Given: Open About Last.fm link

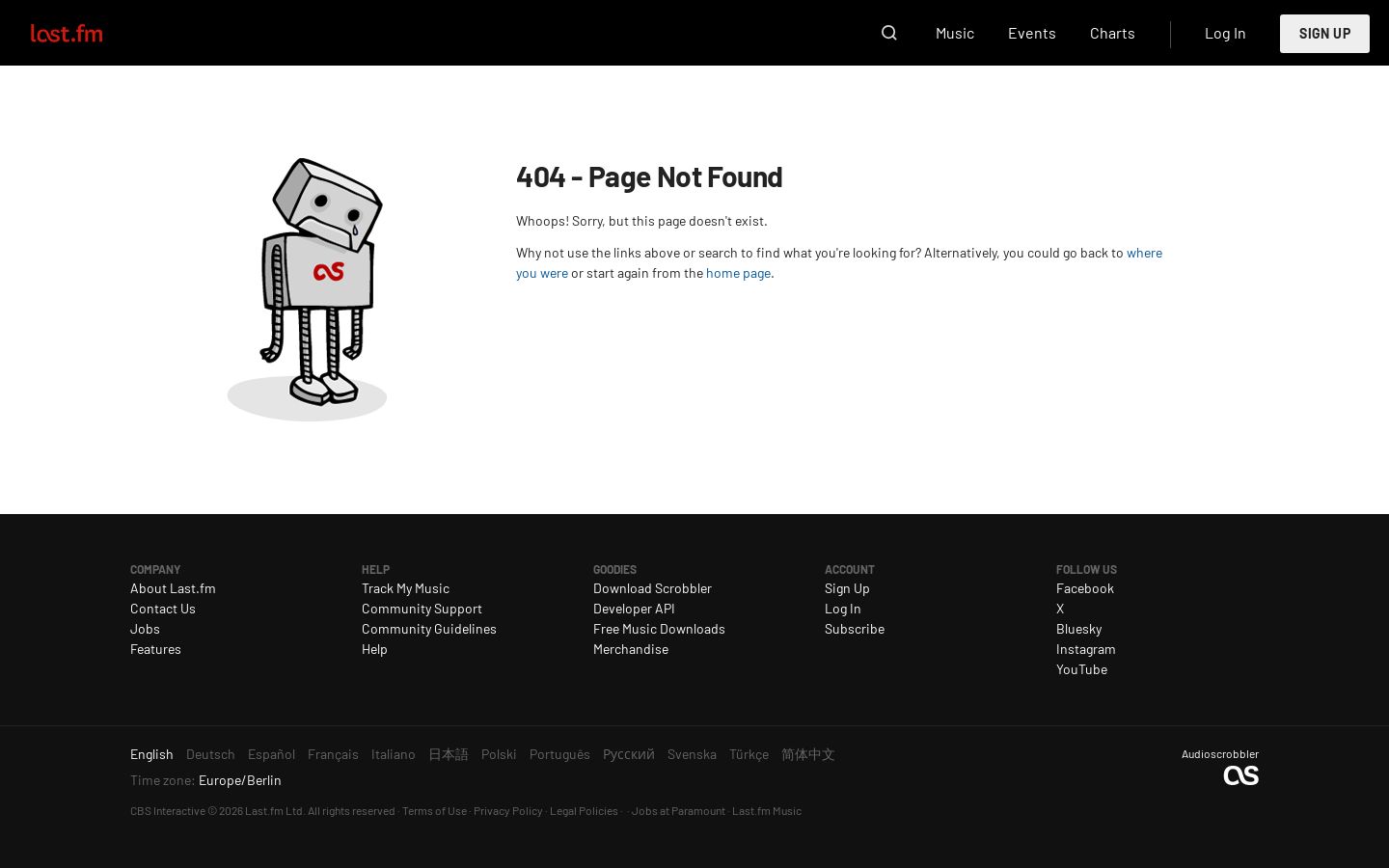Looking at the screenshot, I should tap(173, 588).
